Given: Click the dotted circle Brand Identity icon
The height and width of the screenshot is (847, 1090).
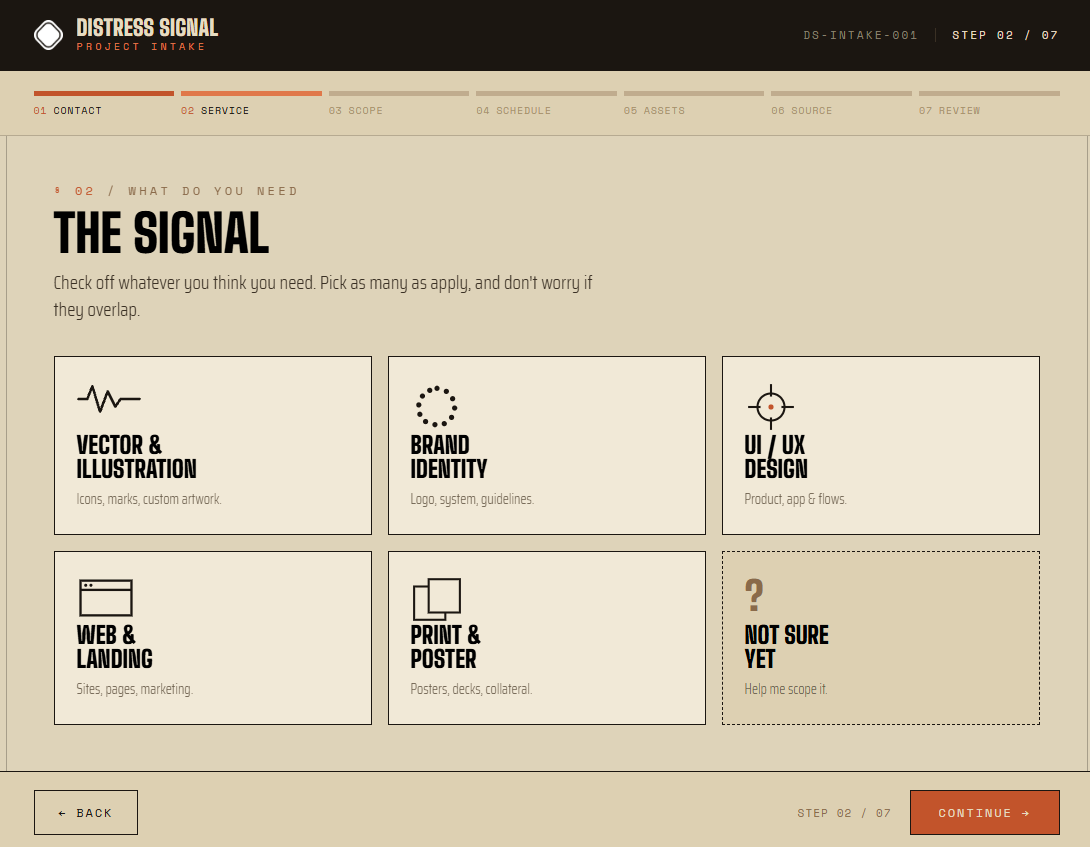Looking at the screenshot, I should [437, 406].
